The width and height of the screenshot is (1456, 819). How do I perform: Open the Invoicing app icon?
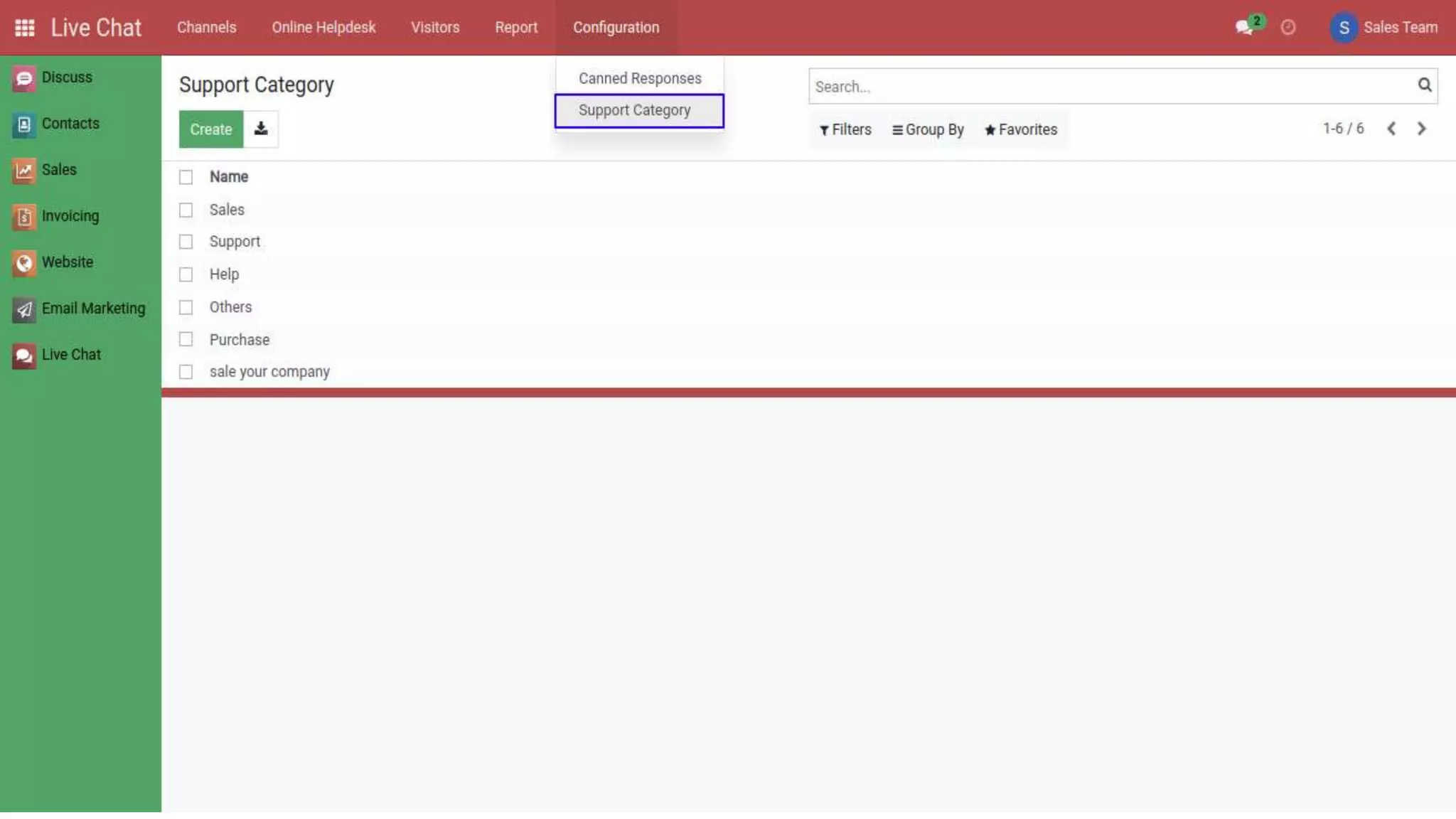pos(23,217)
